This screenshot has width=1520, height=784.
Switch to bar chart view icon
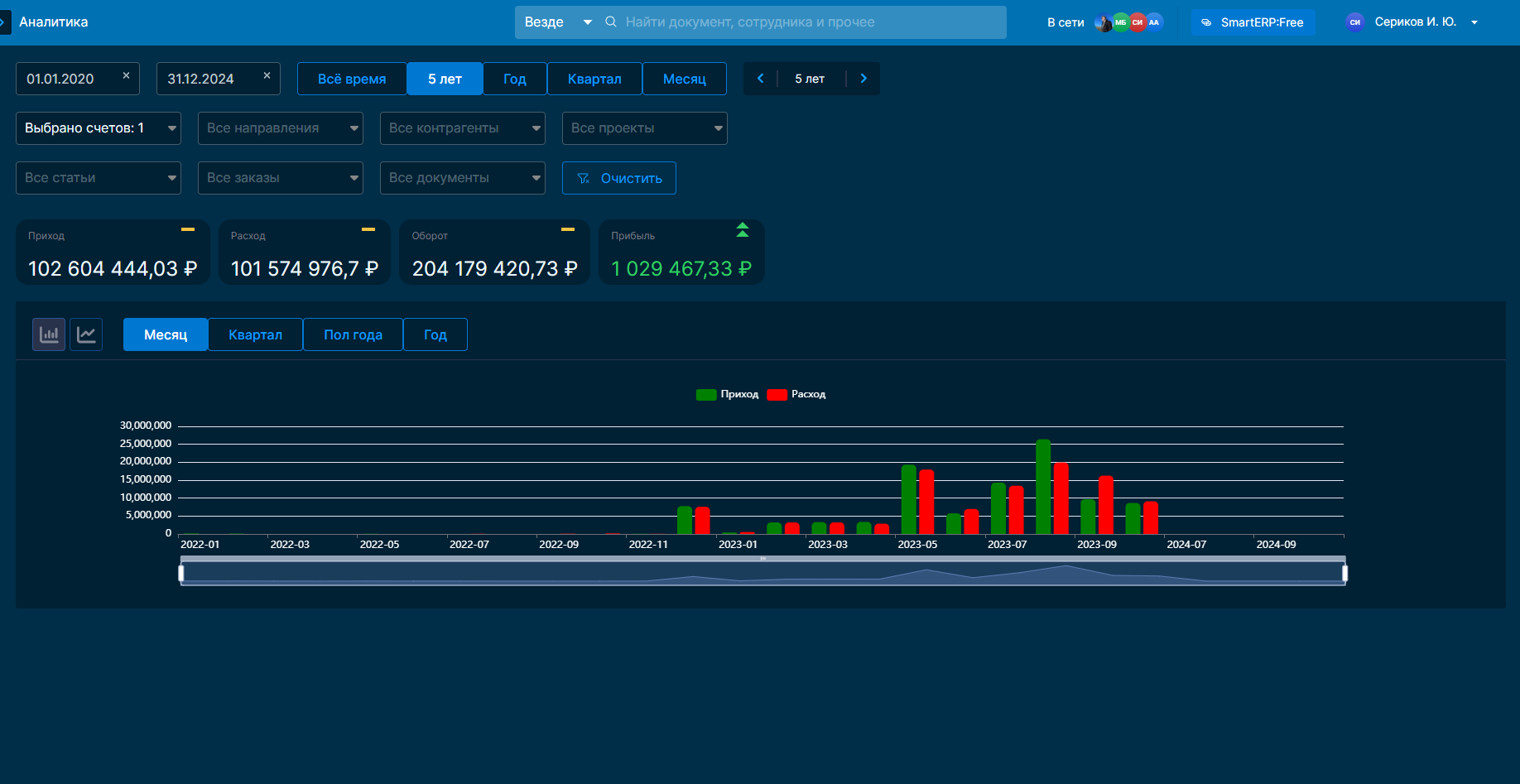pyautogui.click(x=49, y=334)
